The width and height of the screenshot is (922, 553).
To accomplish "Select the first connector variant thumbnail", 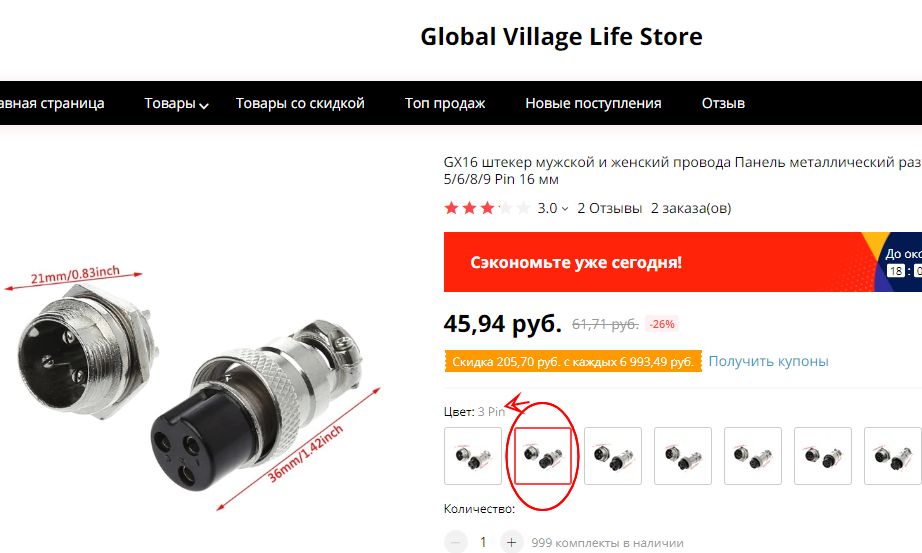I will click(473, 456).
